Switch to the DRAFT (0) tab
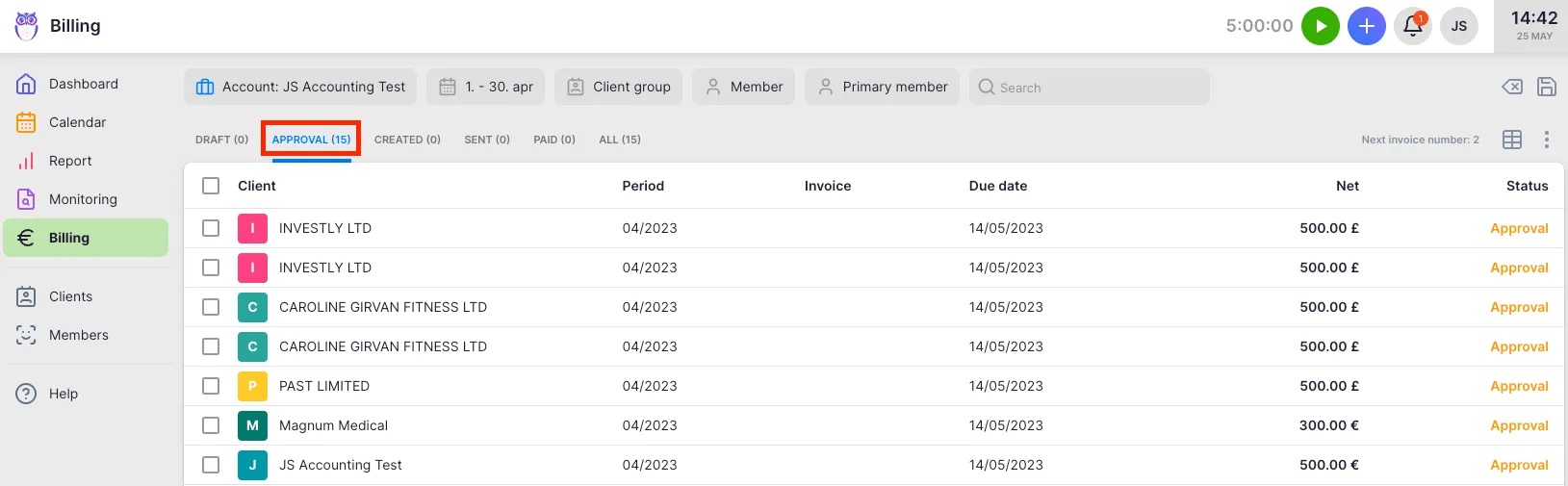The width and height of the screenshot is (1568, 486). (221, 140)
